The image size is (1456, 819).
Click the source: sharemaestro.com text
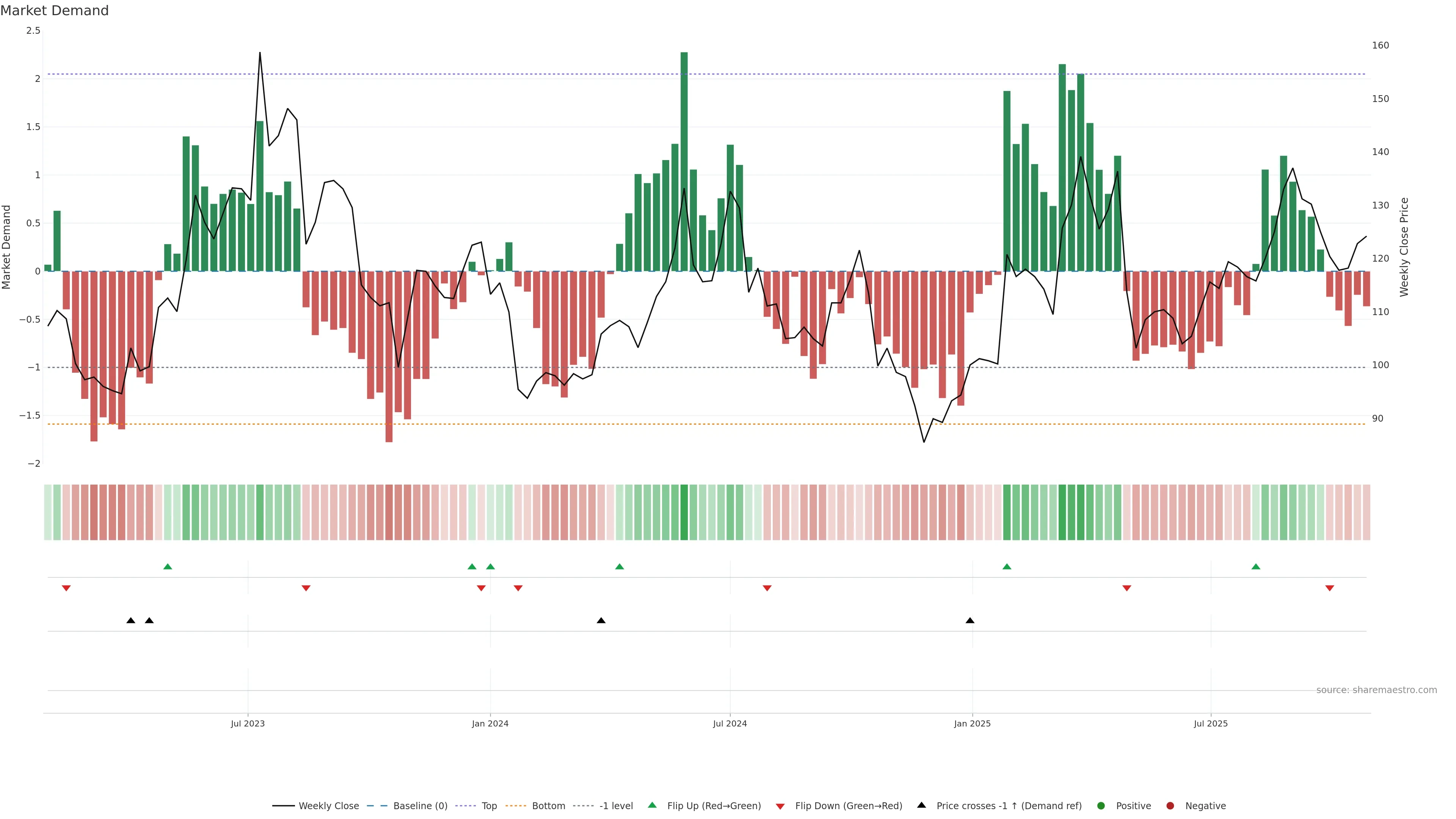click(x=1376, y=690)
